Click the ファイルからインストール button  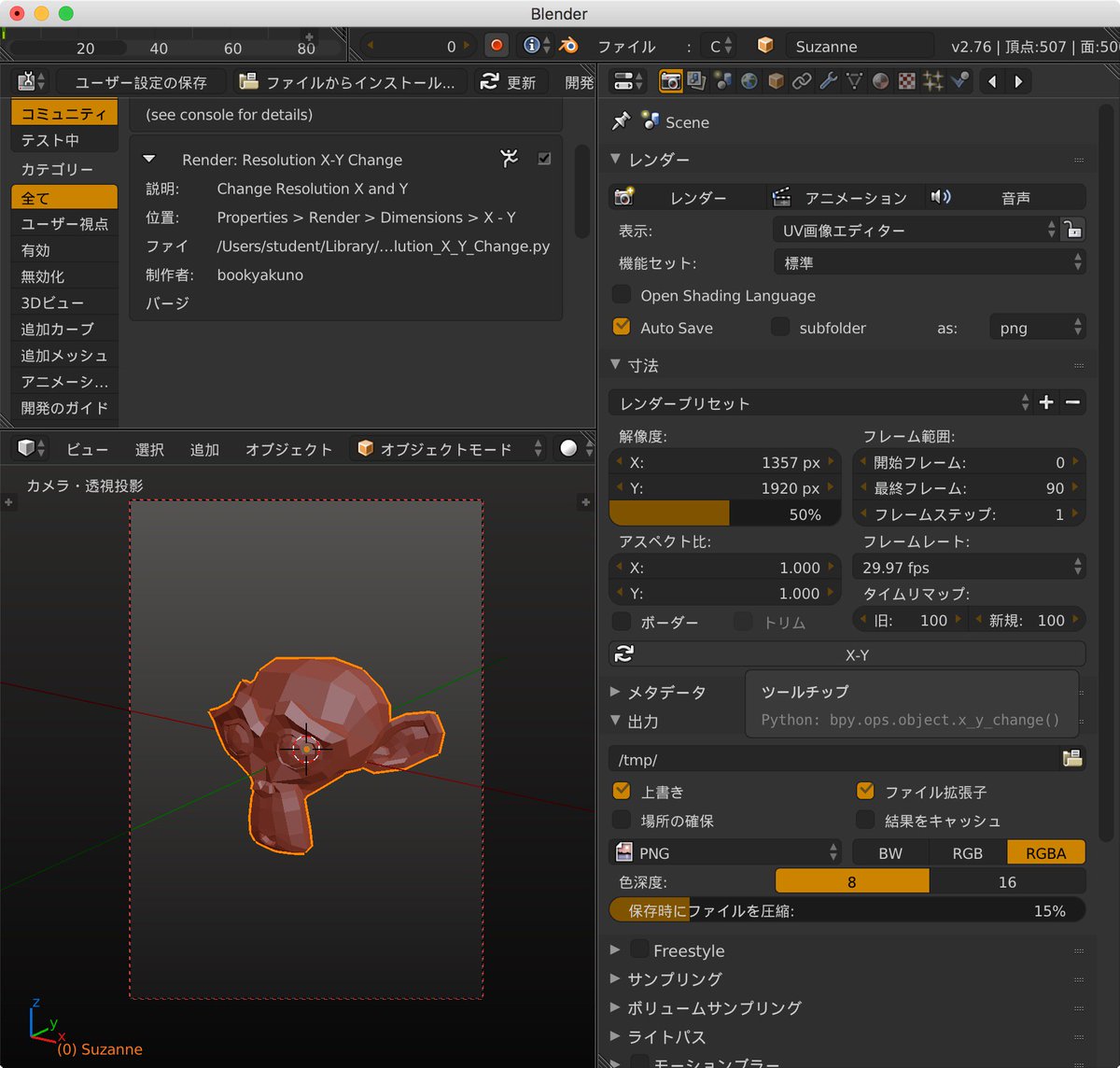pos(350,82)
